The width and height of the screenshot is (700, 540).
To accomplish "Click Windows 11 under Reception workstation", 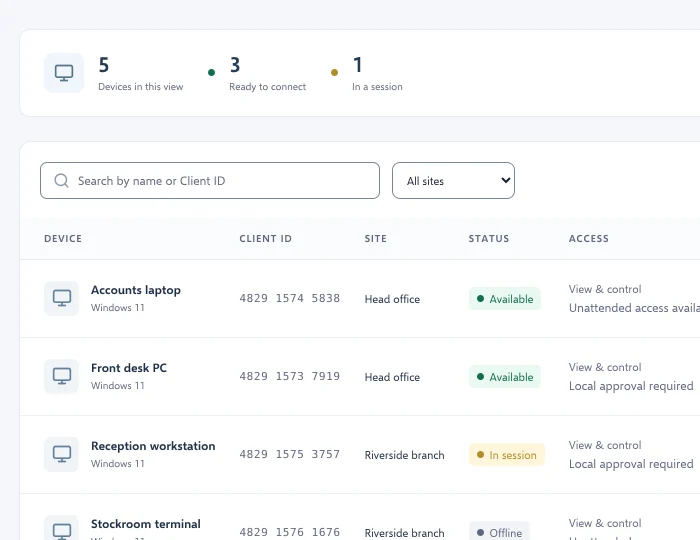I will (118, 464).
